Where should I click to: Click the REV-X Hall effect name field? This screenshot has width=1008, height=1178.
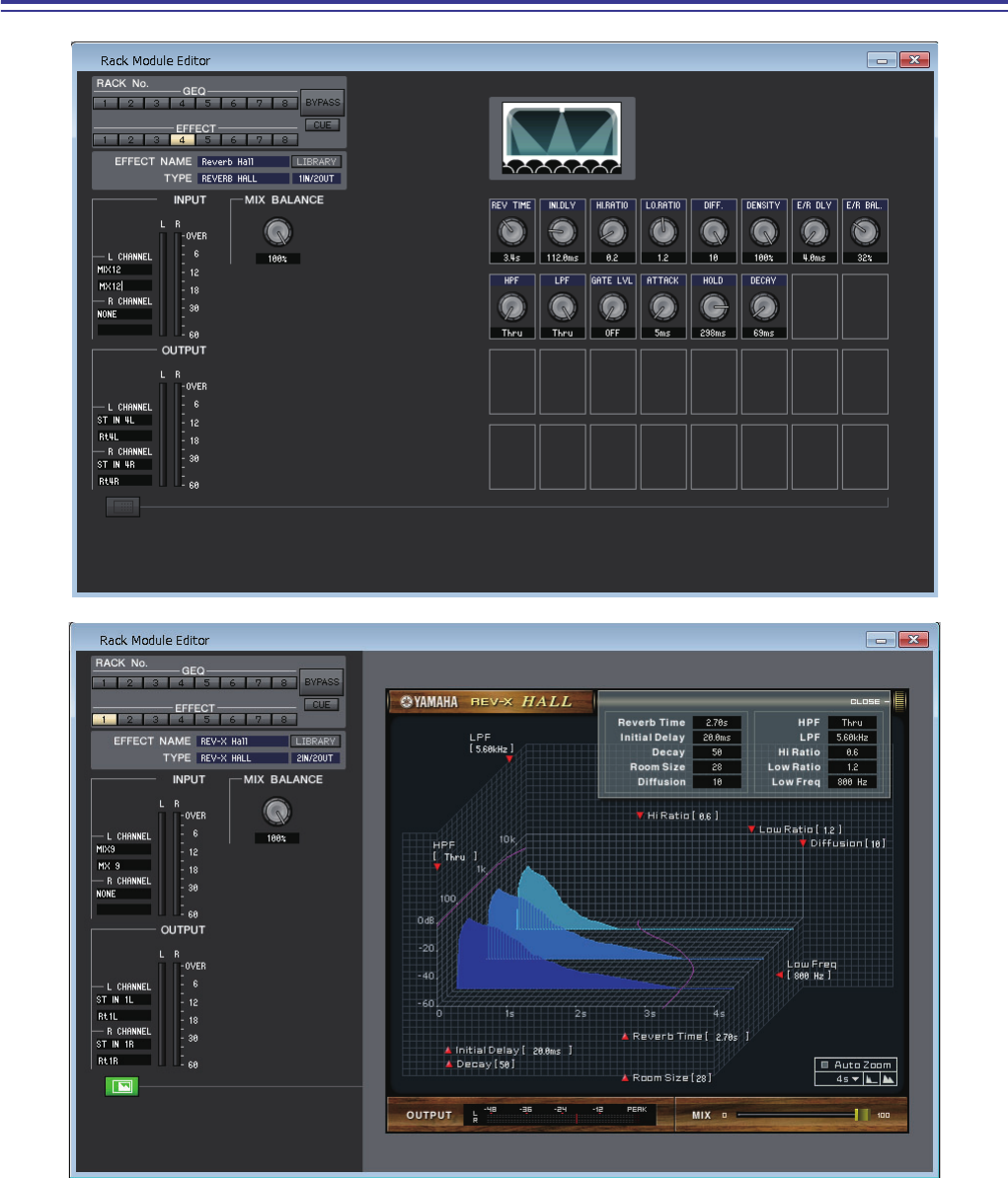coord(243,742)
